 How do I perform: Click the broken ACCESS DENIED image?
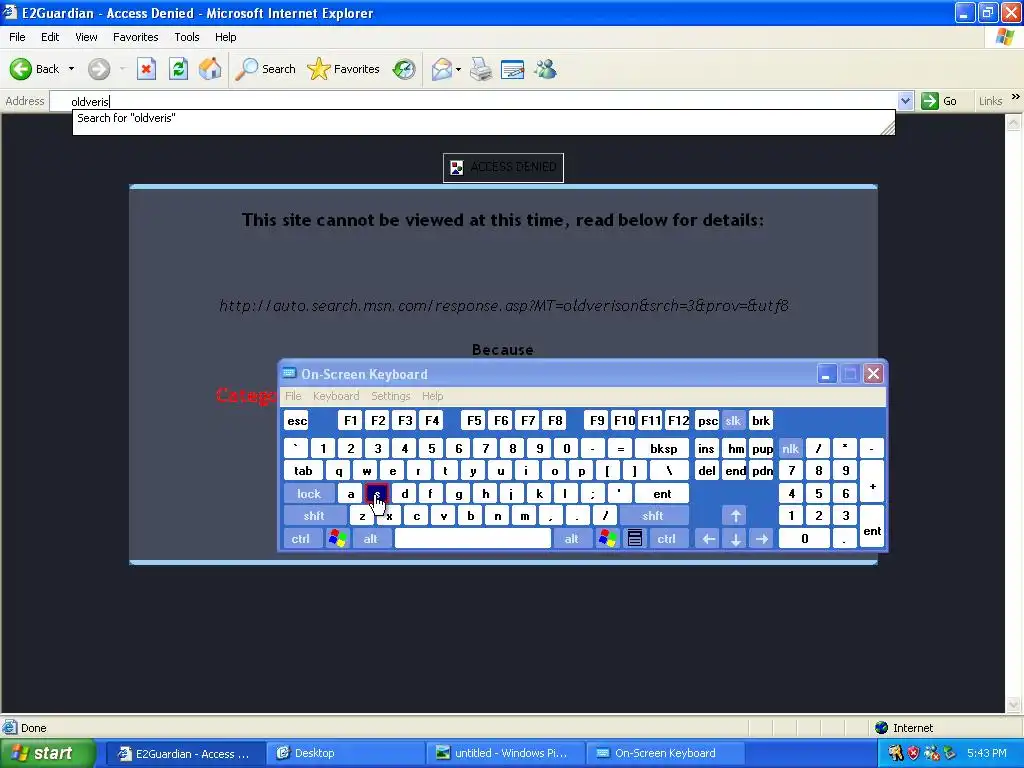point(503,167)
